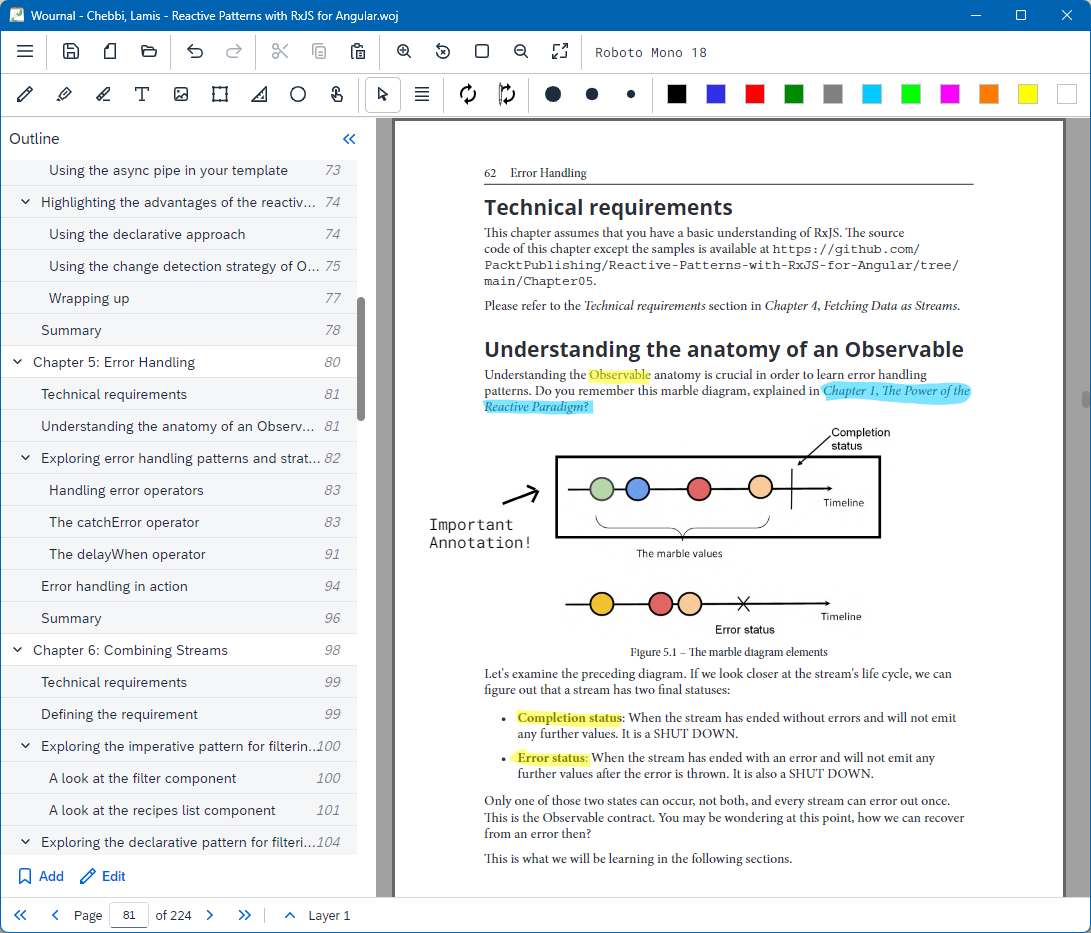
Task: Choose the largest stroke thickness dot
Action: tap(553, 94)
